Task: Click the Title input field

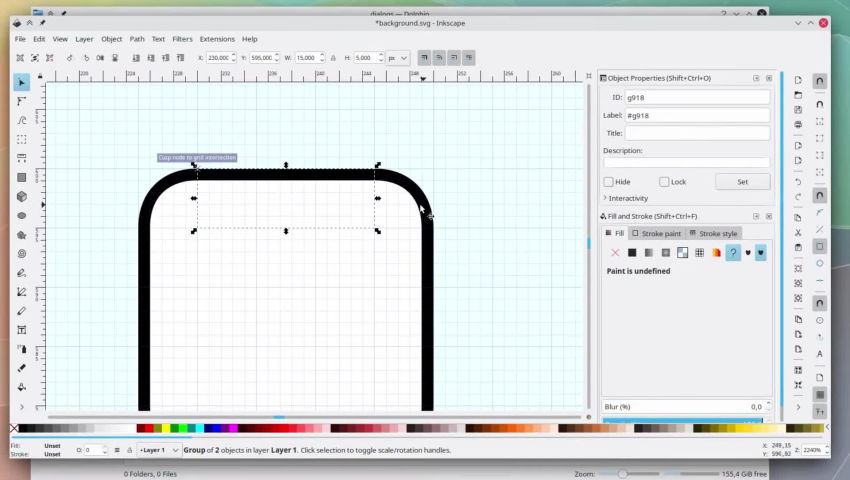Action: point(697,133)
